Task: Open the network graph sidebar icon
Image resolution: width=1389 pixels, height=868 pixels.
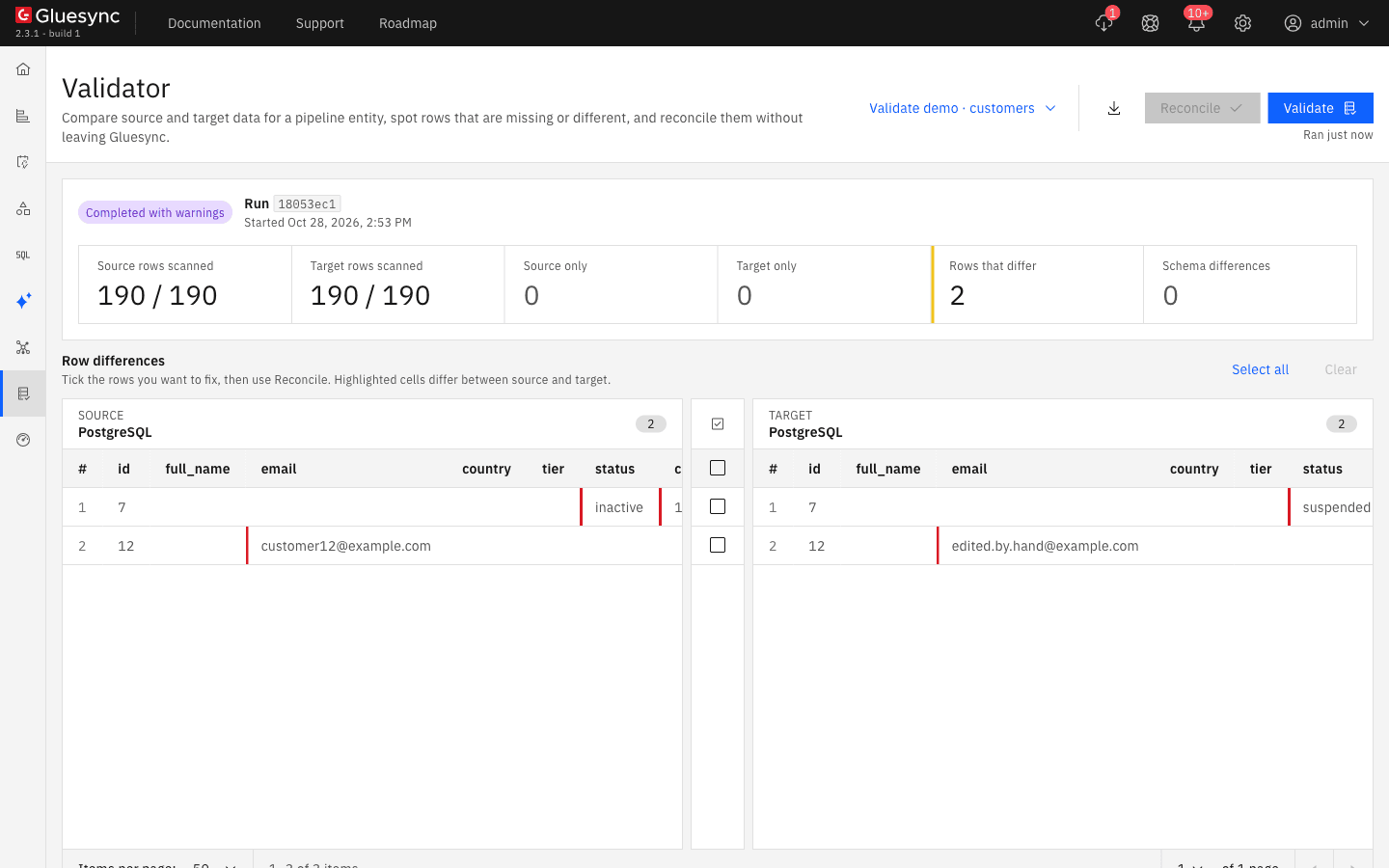Action: (23, 347)
